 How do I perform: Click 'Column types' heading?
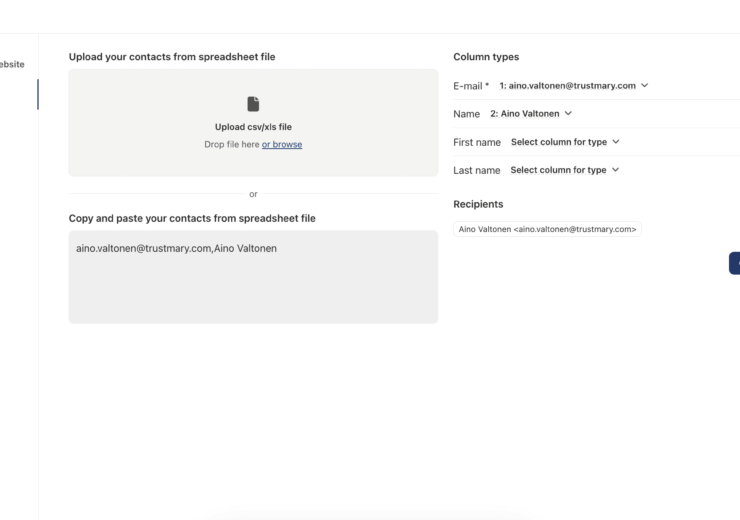(x=486, y=57)
